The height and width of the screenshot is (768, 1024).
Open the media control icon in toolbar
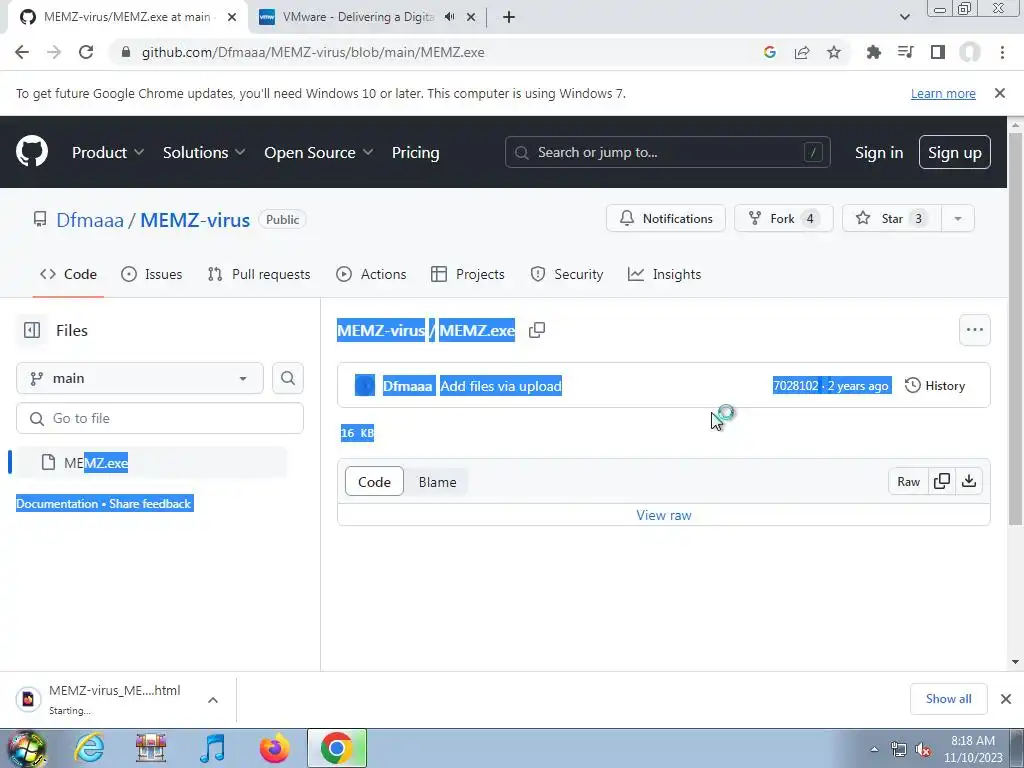point(906,52)
